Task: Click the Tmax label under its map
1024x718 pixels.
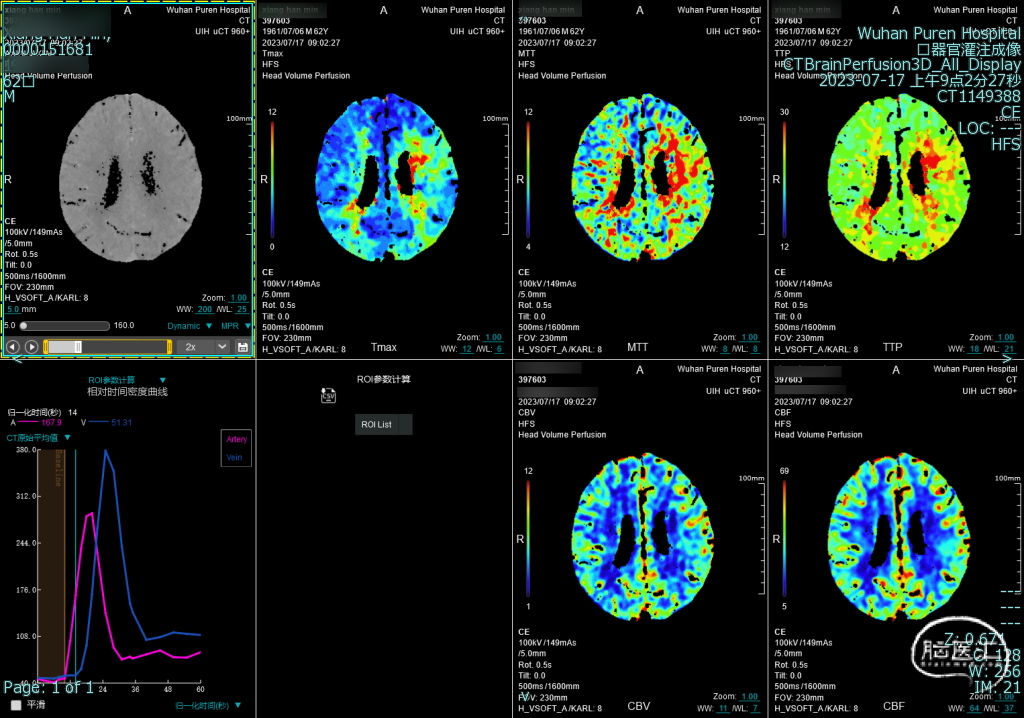Action: (383, 348)
